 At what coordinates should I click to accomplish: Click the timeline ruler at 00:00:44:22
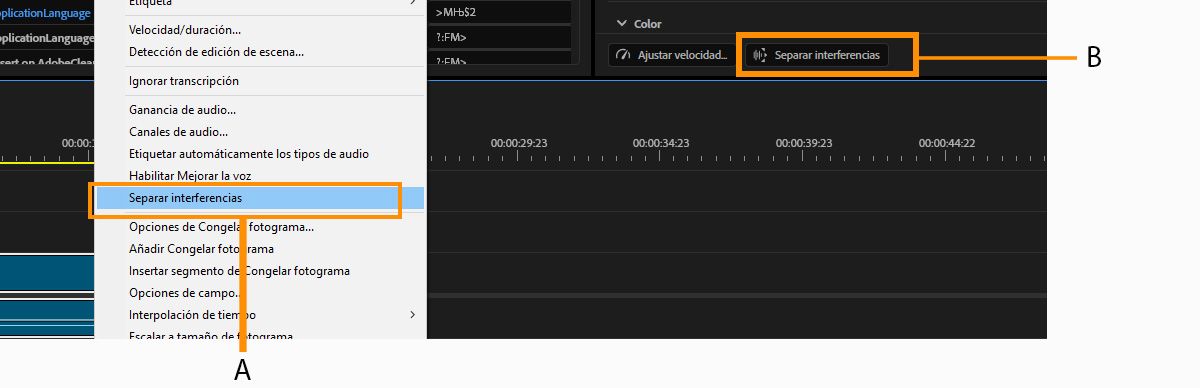(947, 143)
